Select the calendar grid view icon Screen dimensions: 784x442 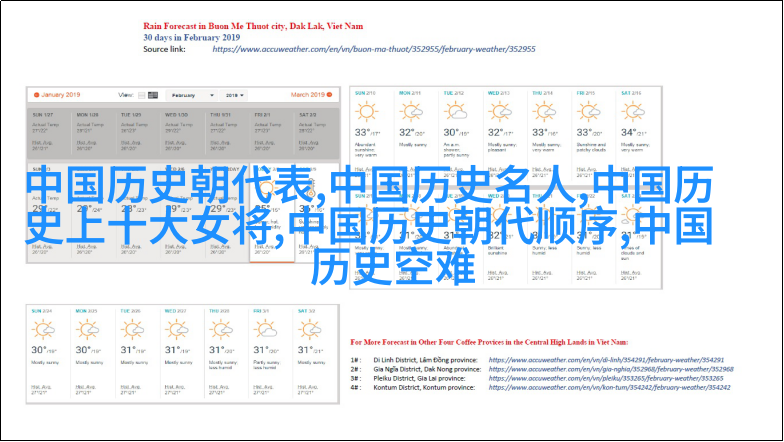[x=153, y=95]
